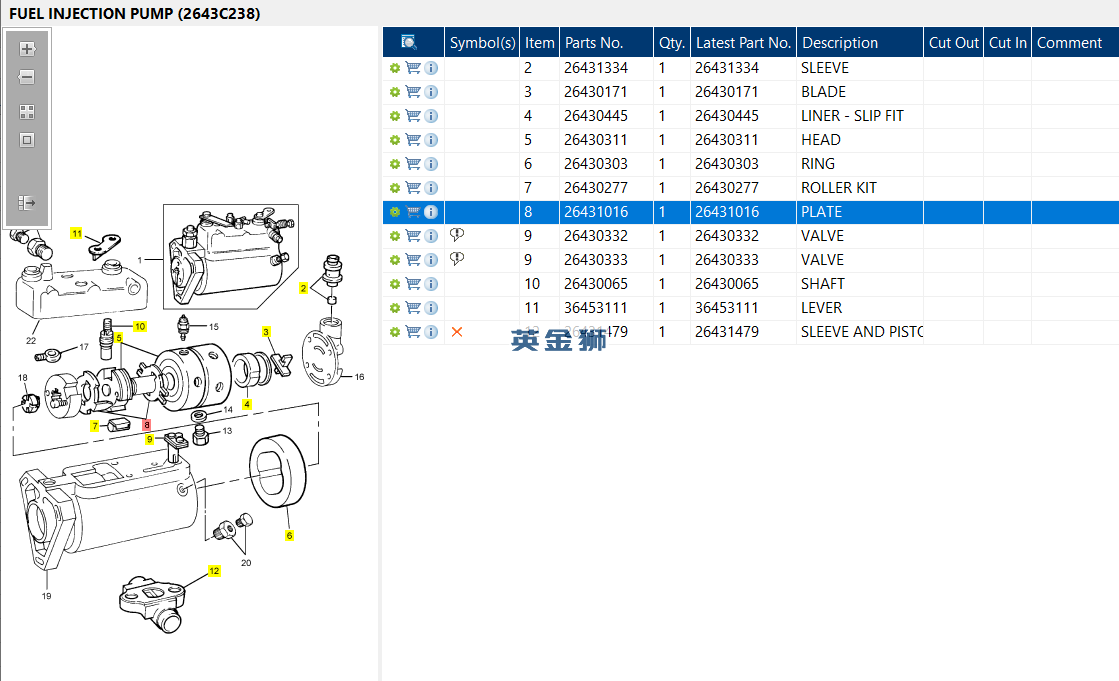Add SLEEVE 26431334 to cart
This screenshot has height=681, width=1119.
[412, 68]
